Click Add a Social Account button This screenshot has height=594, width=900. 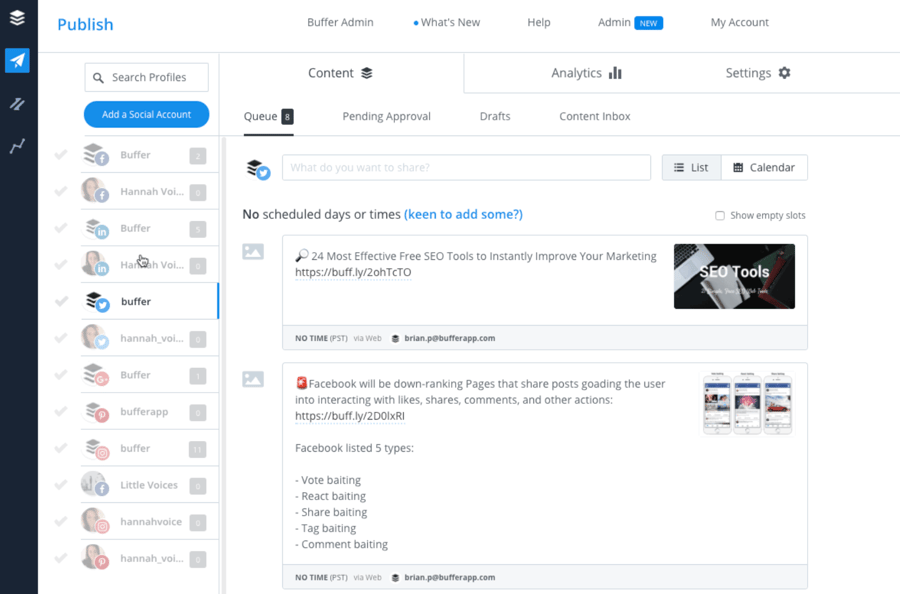point(146,114)
